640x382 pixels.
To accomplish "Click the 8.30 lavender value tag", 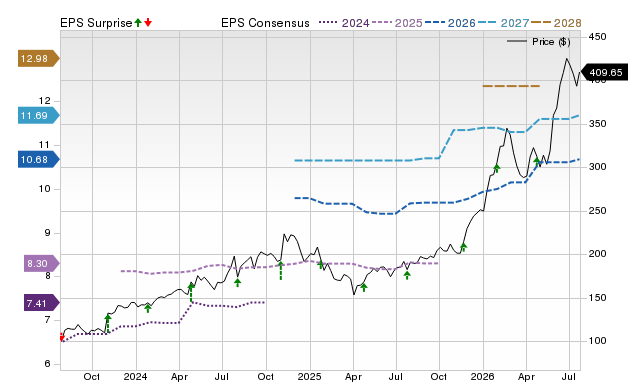I will (41, 264).
